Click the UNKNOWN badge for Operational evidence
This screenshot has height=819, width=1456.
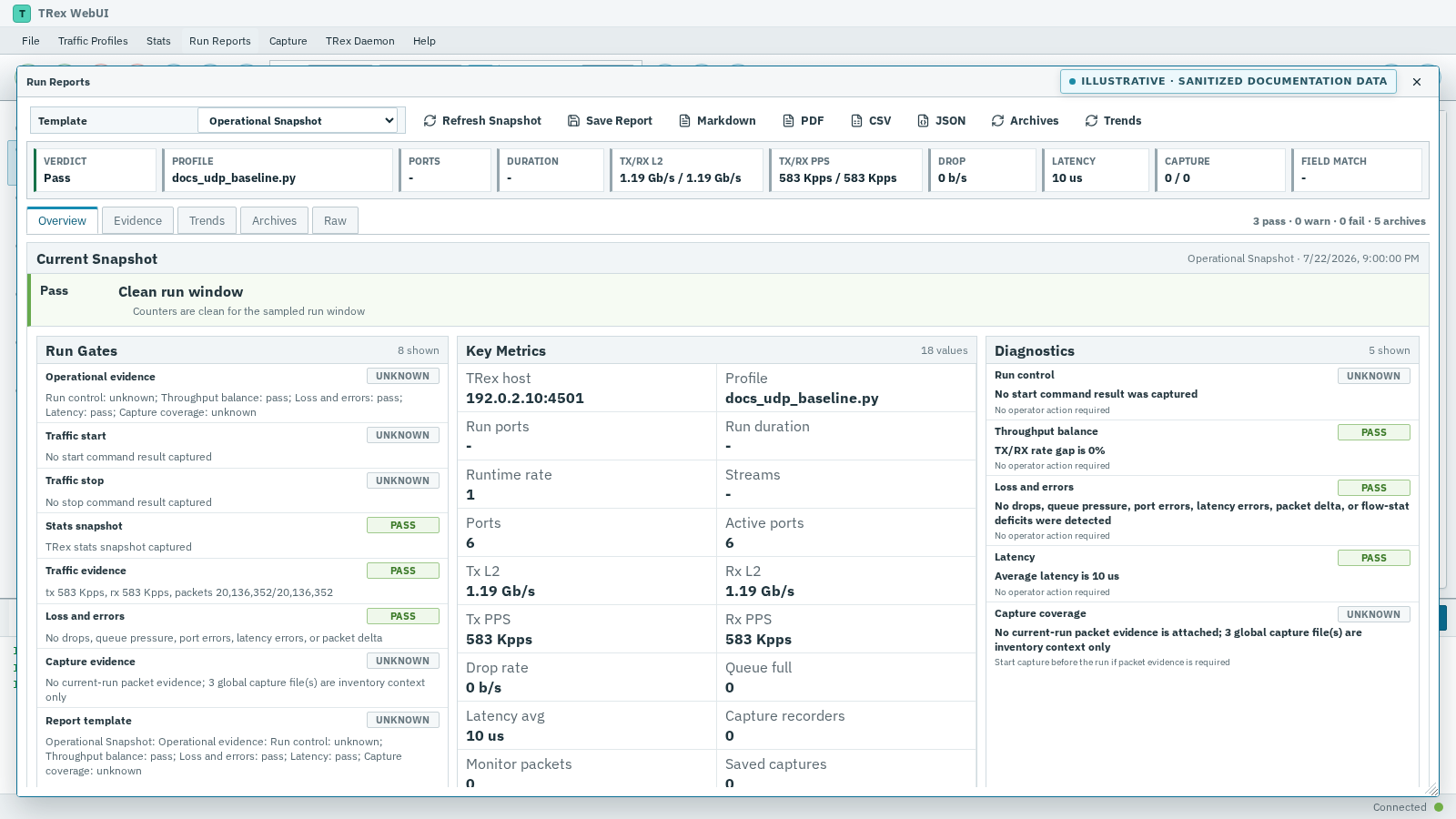tap(403, 376)
